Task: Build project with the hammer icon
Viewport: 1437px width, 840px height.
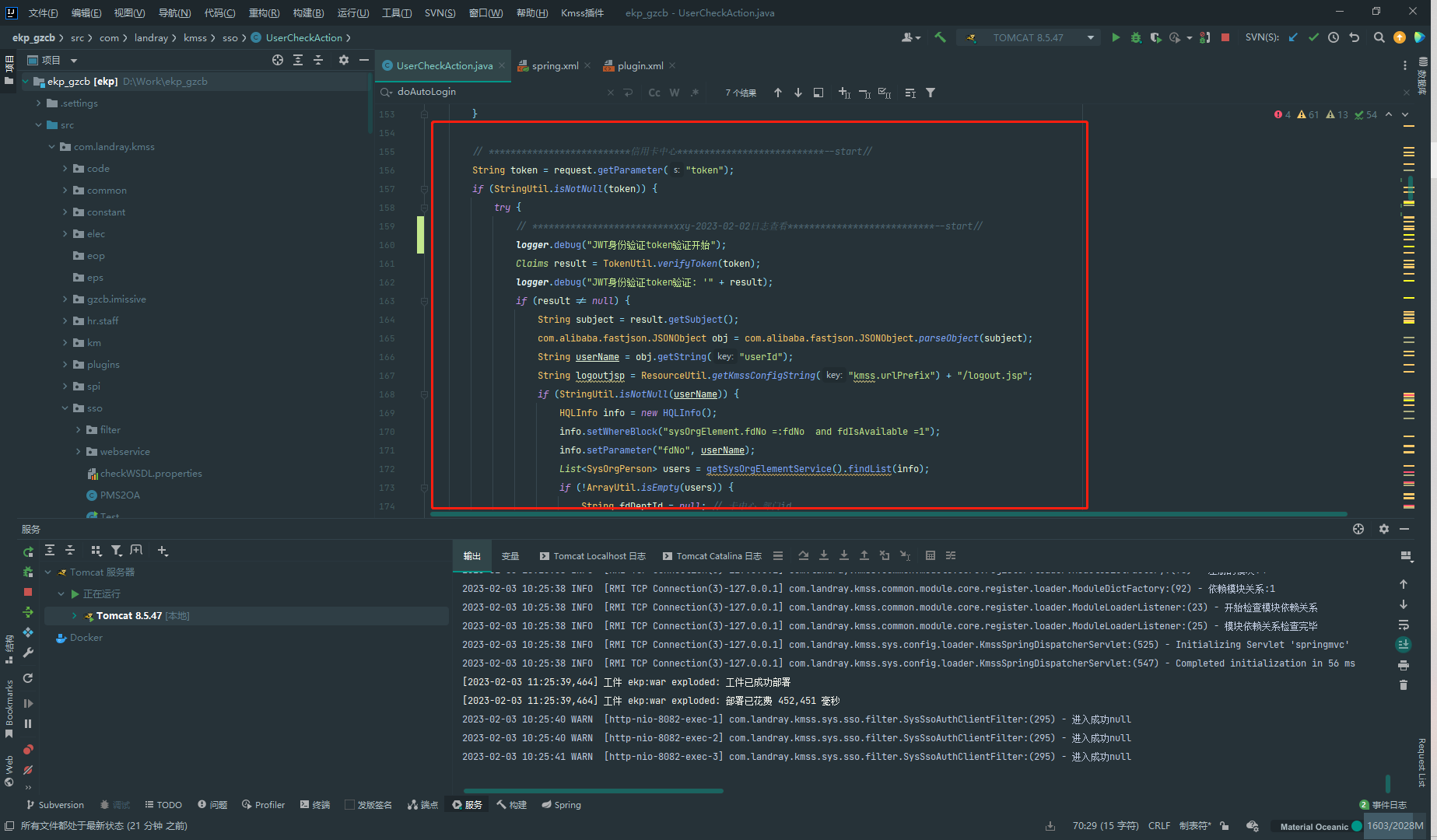Action: click(x=940, y=37)
